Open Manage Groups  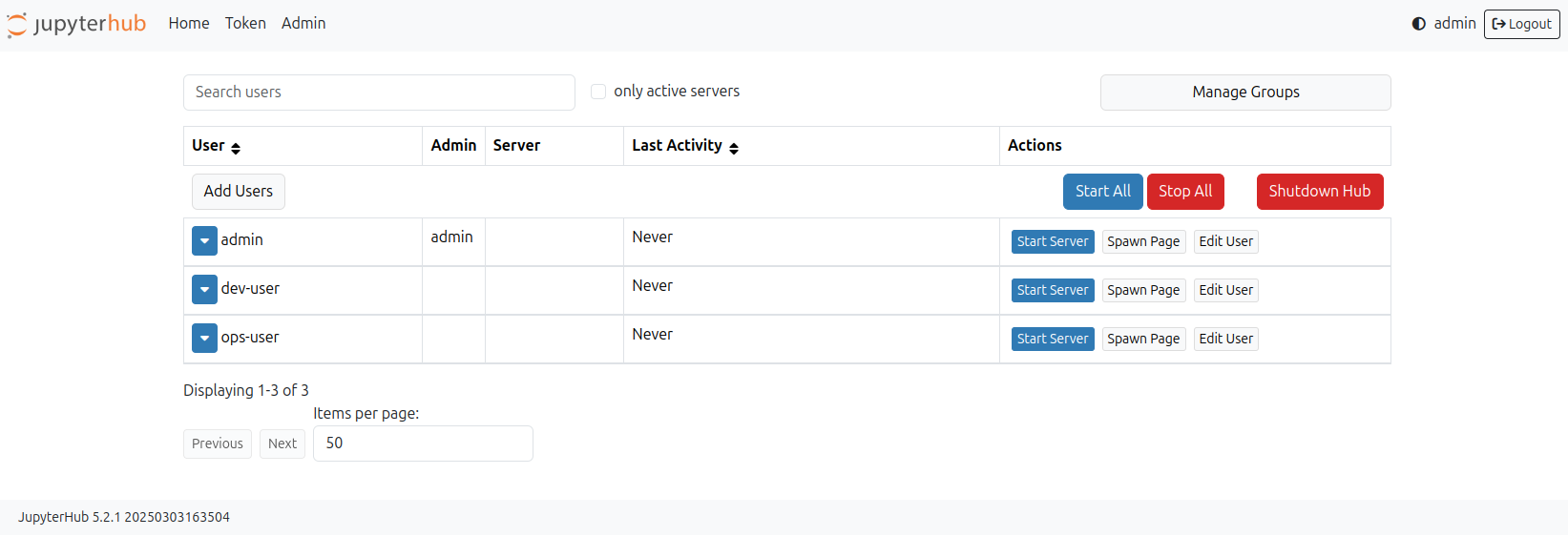click(x=1244, y=93)
